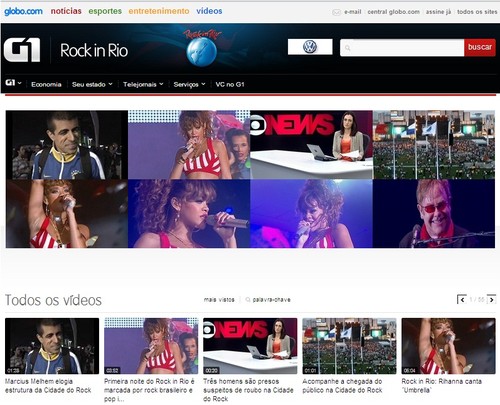The image size is (500, 405).
Task: Click the e-mail envelope icon
Action: [337, 12]
